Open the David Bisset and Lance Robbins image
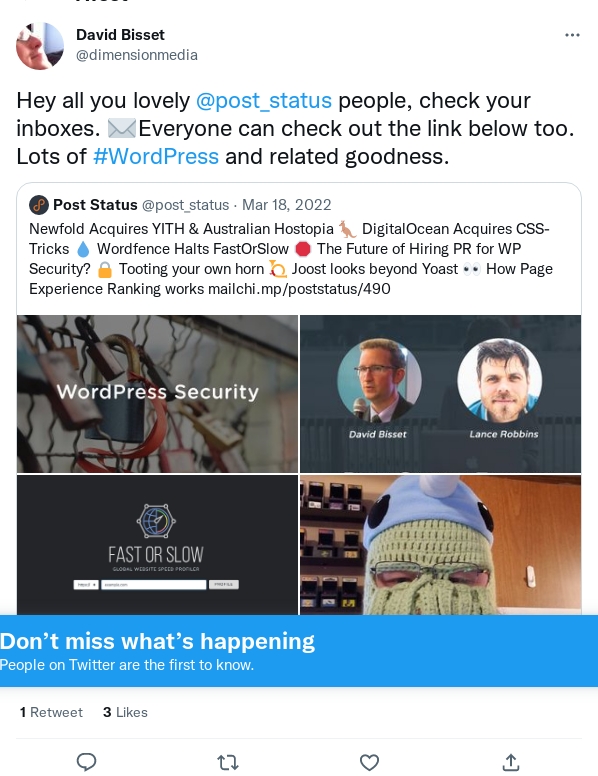The width and height of the screenshot is (598, 776). 441,394
